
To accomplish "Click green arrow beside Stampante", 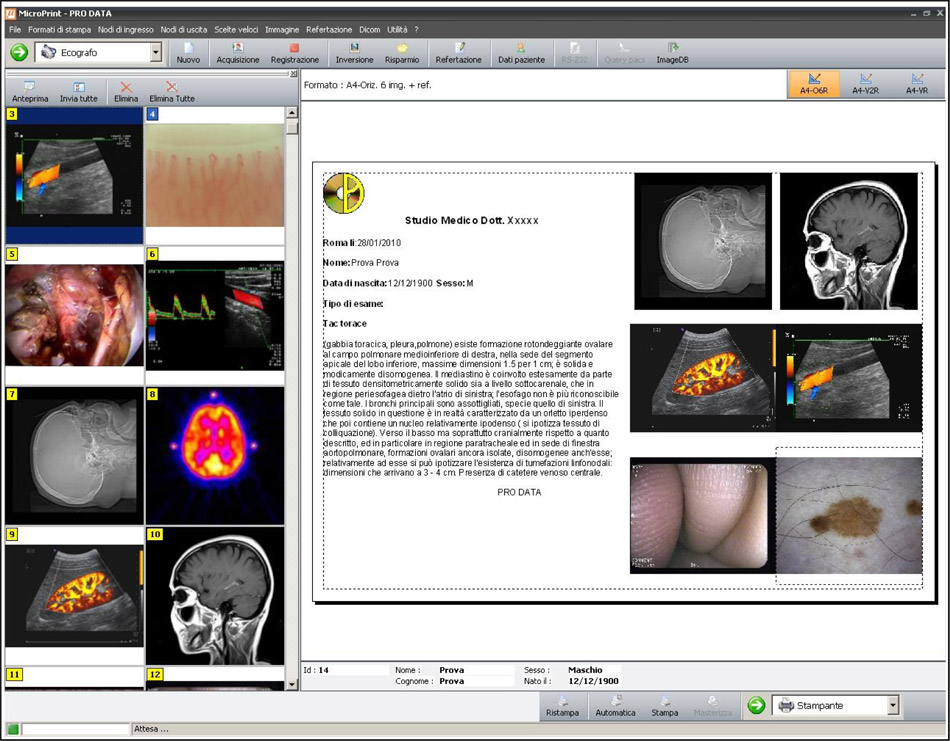I will (x=756, y=705).
